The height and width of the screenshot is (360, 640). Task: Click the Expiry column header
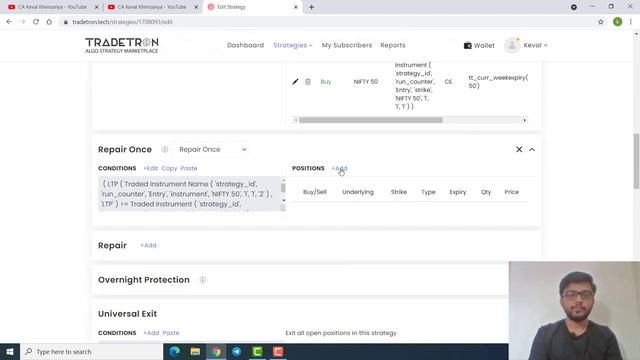[458, 192]
